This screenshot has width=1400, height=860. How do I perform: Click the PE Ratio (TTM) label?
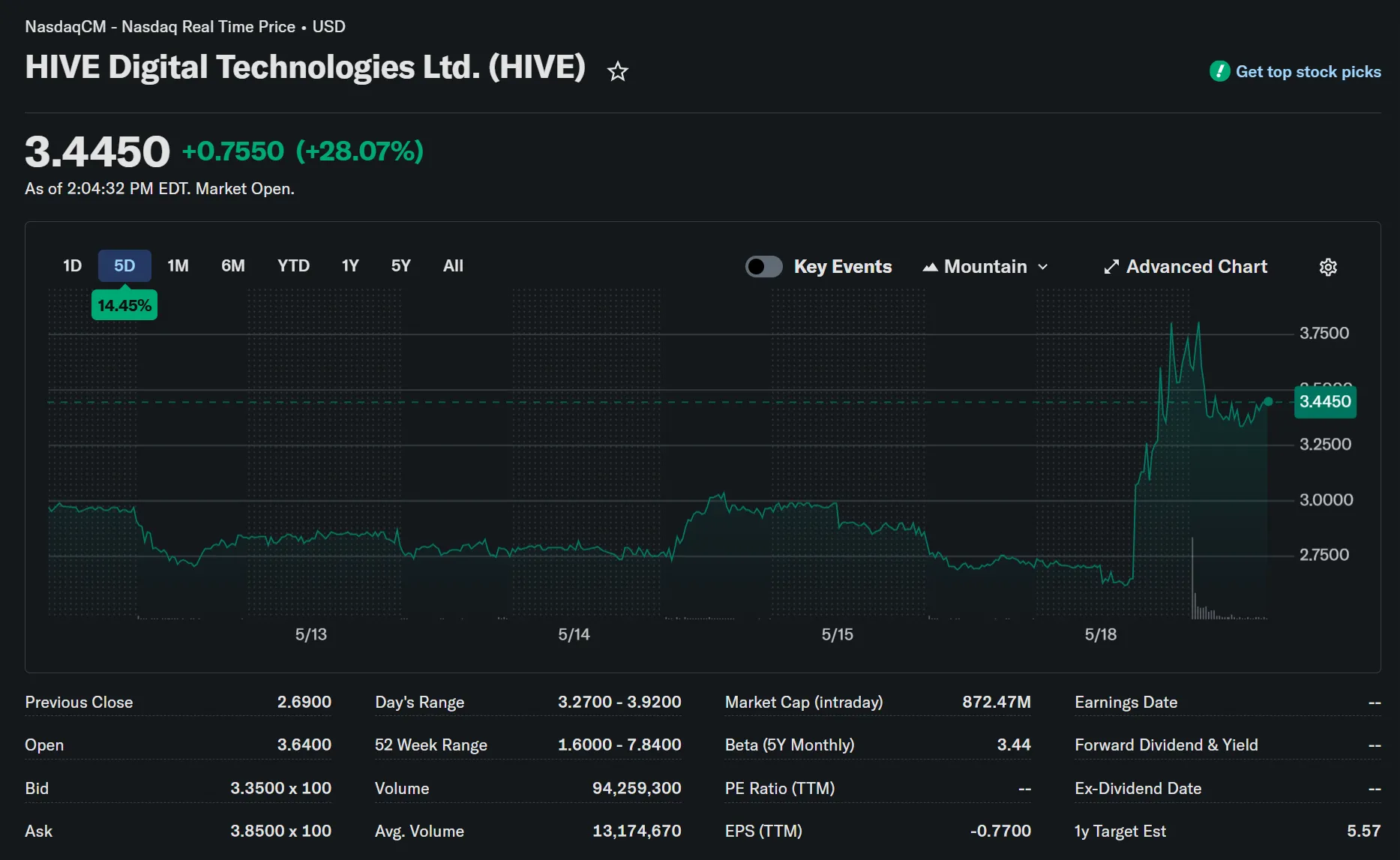pyautogui.click(x=780, y=788)
